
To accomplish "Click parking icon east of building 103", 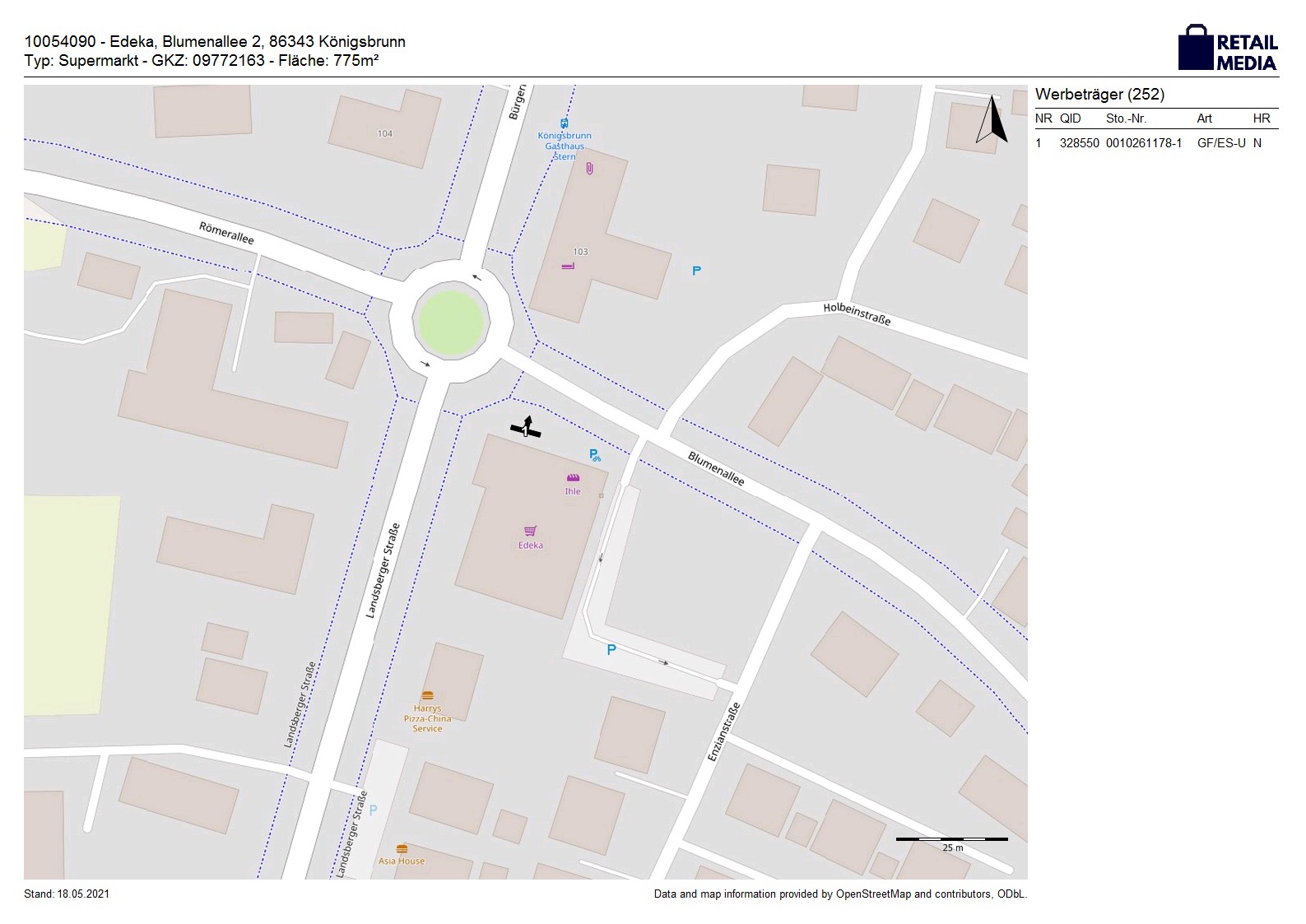I will [x=696, y=271].
